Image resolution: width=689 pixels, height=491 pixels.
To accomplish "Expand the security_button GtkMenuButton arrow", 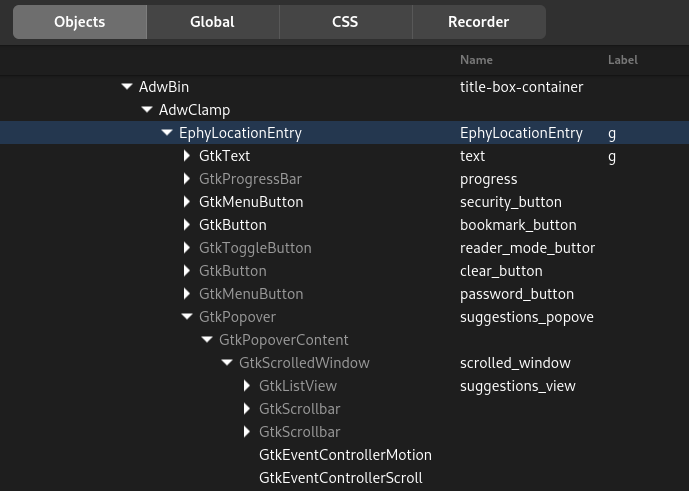I will click(x=187, y=201).
